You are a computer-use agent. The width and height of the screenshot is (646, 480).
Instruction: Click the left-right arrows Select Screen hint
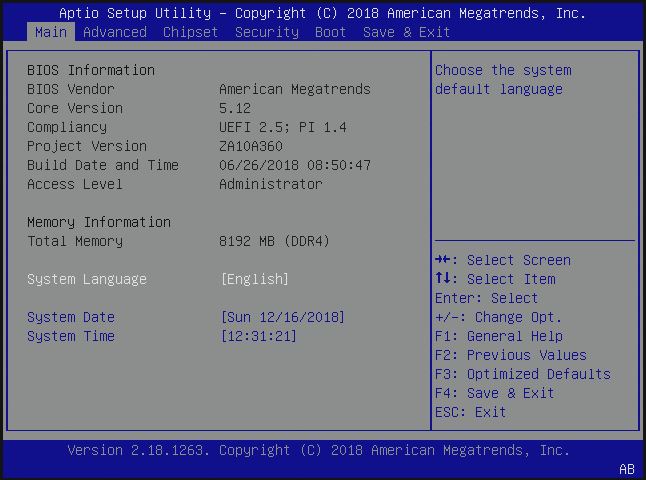tap(503, 260)
